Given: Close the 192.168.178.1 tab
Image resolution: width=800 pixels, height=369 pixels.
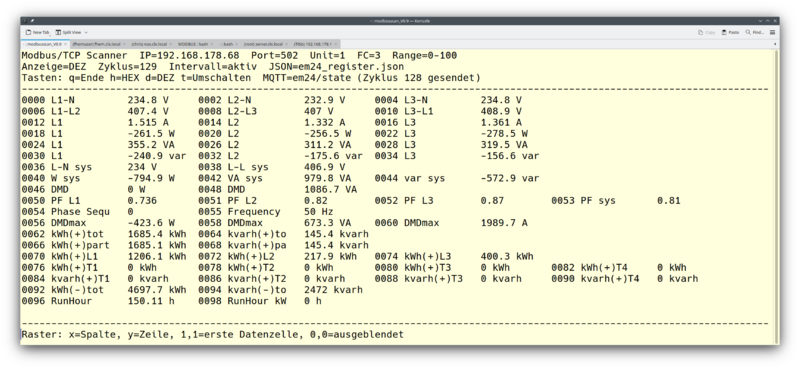Looking at the screenshot, I should (336, 44).
